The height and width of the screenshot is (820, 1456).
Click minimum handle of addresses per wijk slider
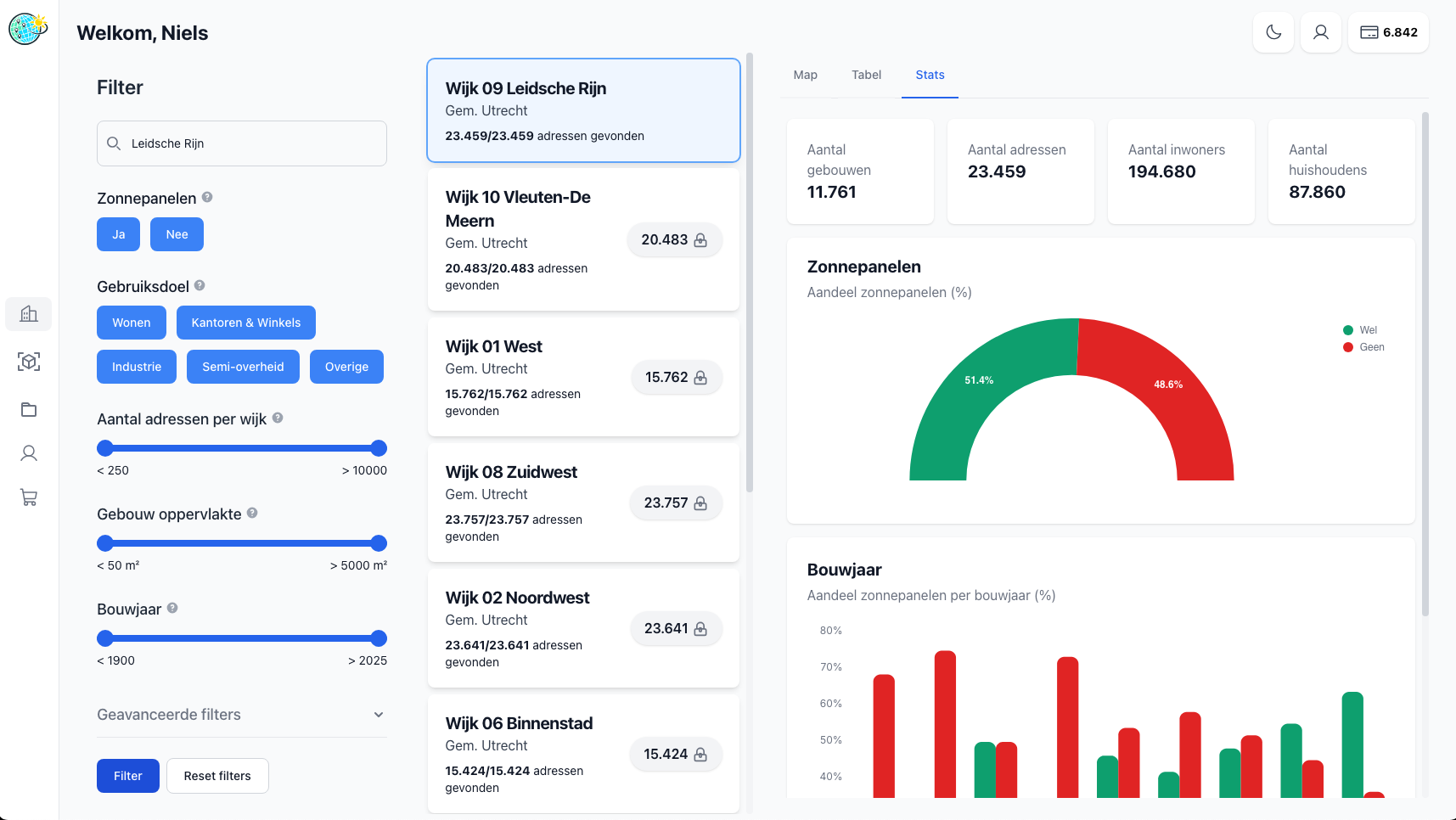point(105,448)
